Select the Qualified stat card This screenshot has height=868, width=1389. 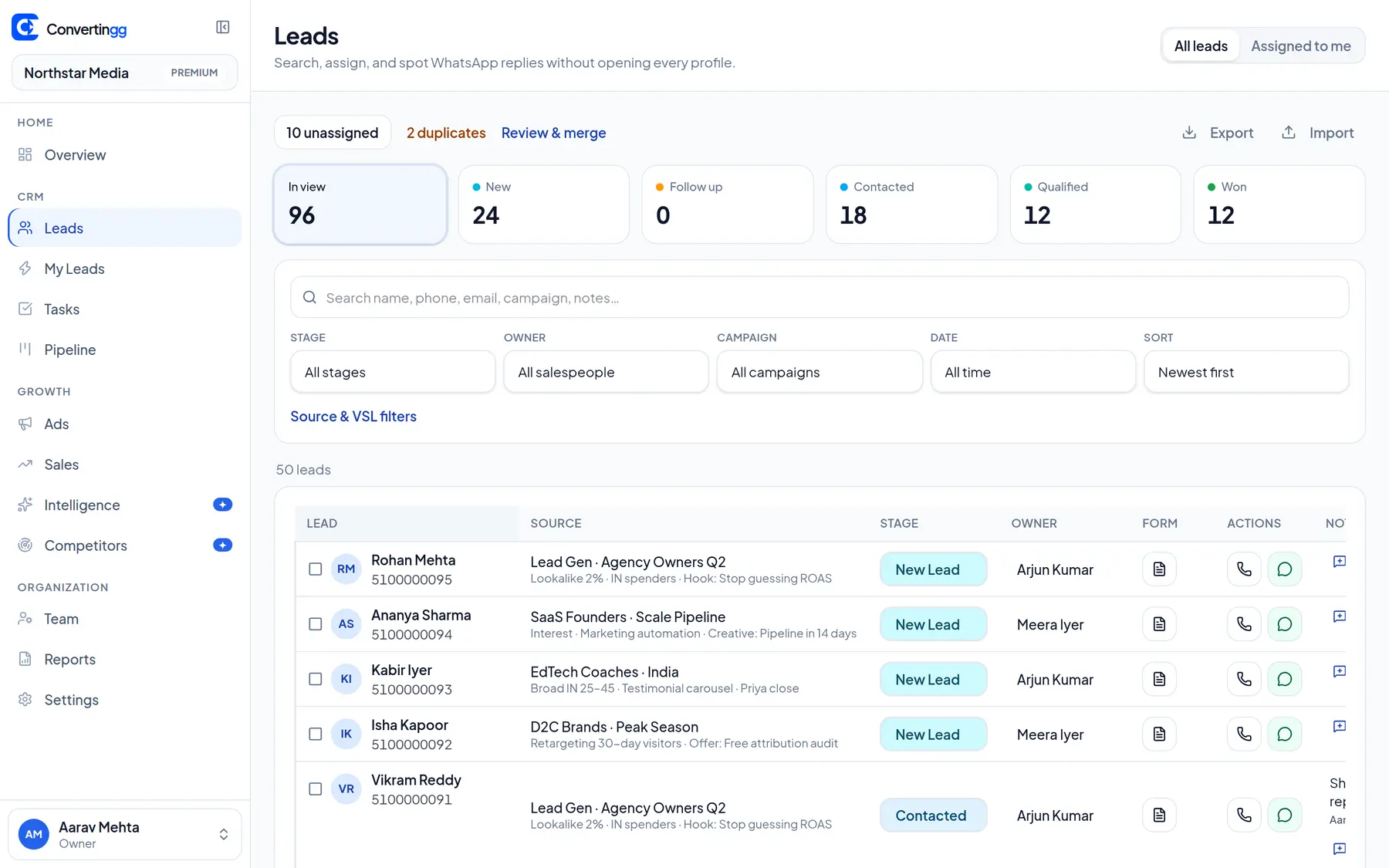coord(1095,204)
